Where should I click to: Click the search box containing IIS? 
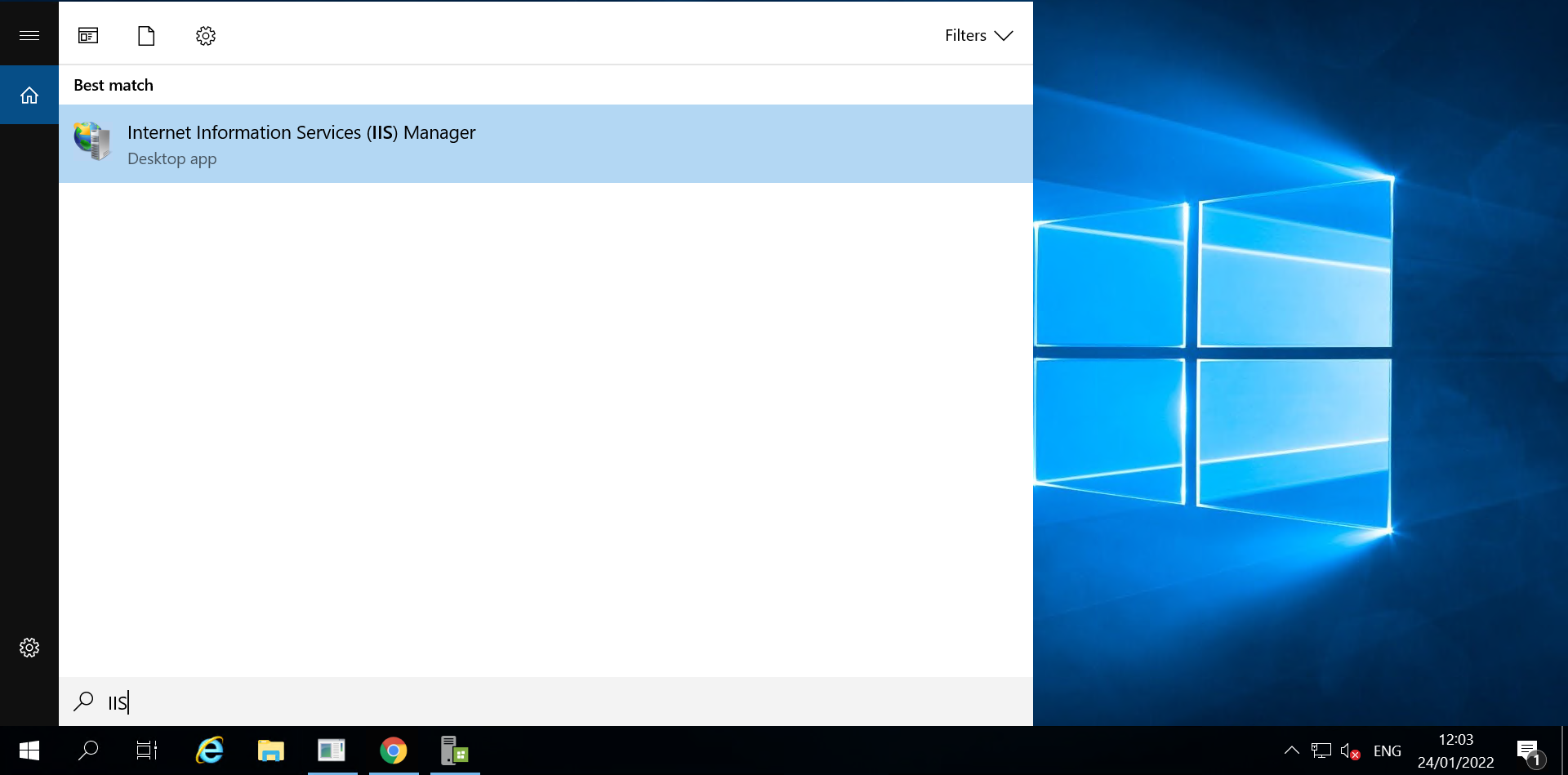546,702
